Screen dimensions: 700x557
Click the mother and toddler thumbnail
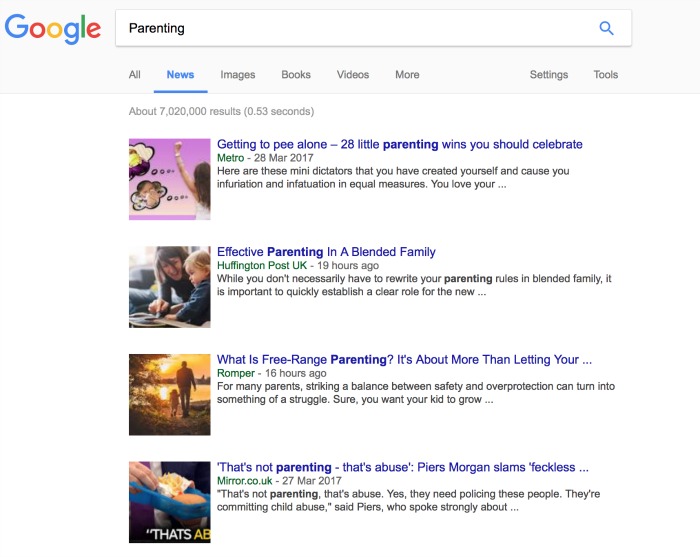click(x=170, y=287)
